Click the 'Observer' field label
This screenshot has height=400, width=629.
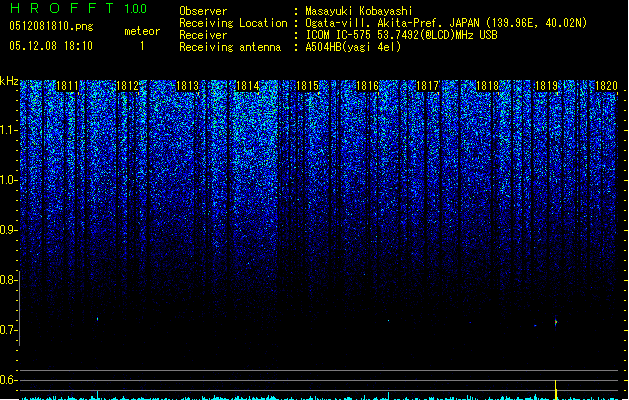pyautogui.click(x=203, y=11)
